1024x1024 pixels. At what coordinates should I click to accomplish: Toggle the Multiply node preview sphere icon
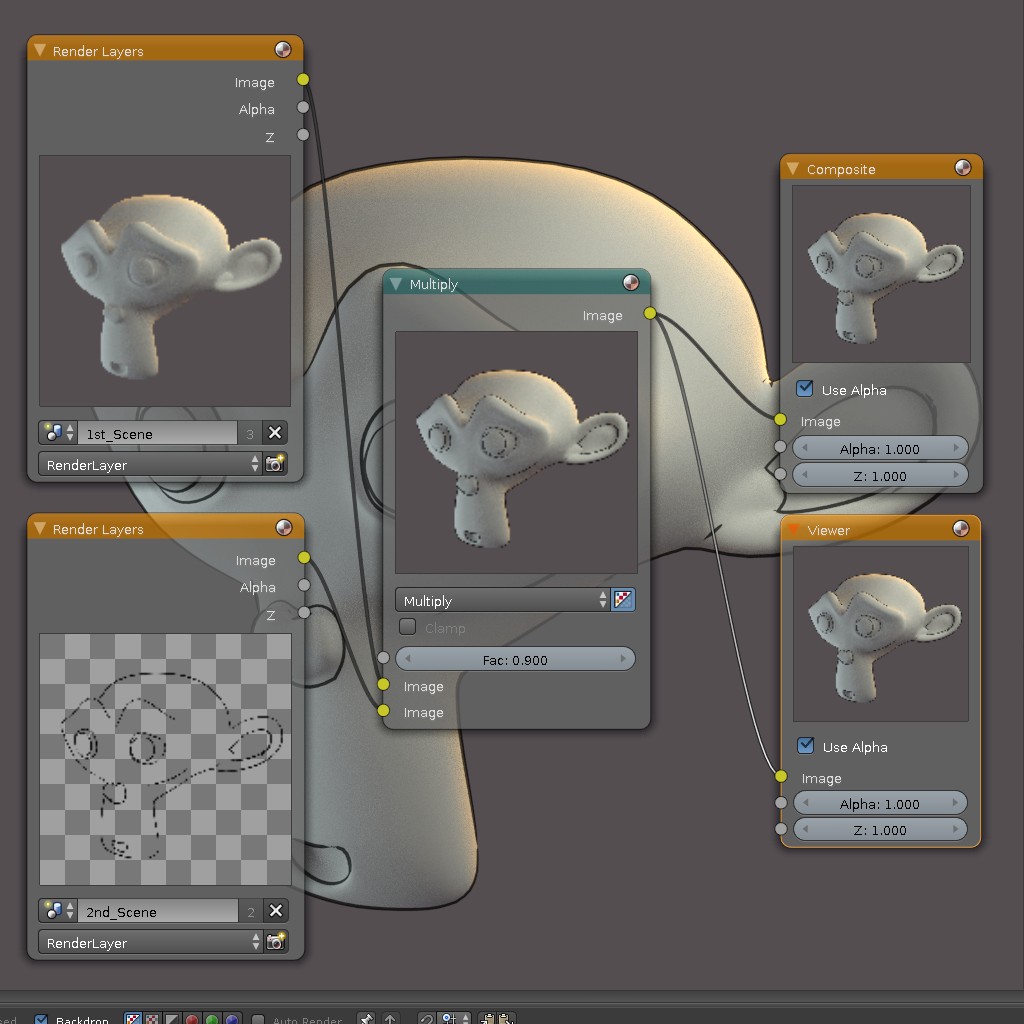pyautogui.click(x=631, y=283)
